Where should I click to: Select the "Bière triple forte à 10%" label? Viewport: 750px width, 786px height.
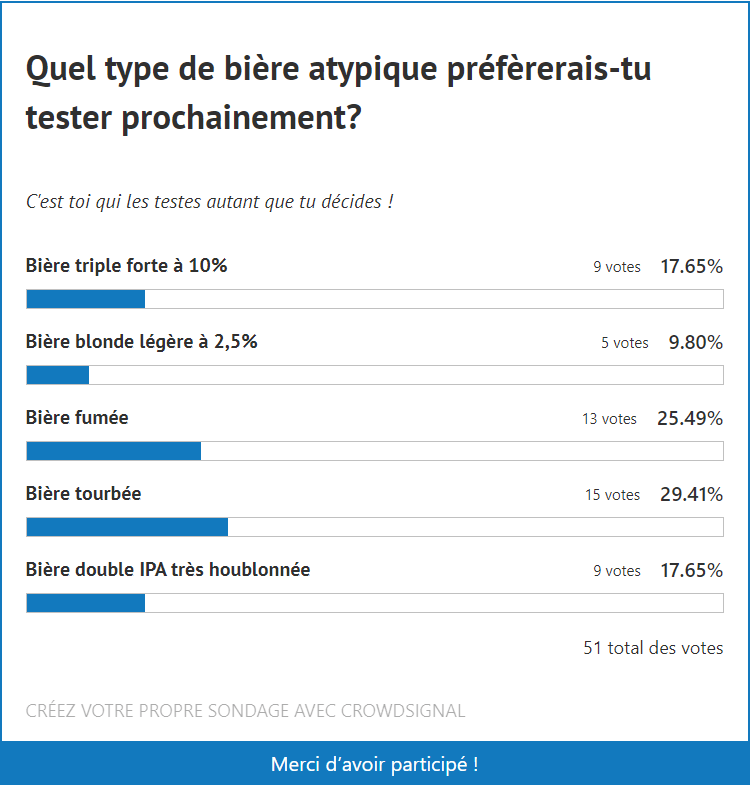coord(127,266)
